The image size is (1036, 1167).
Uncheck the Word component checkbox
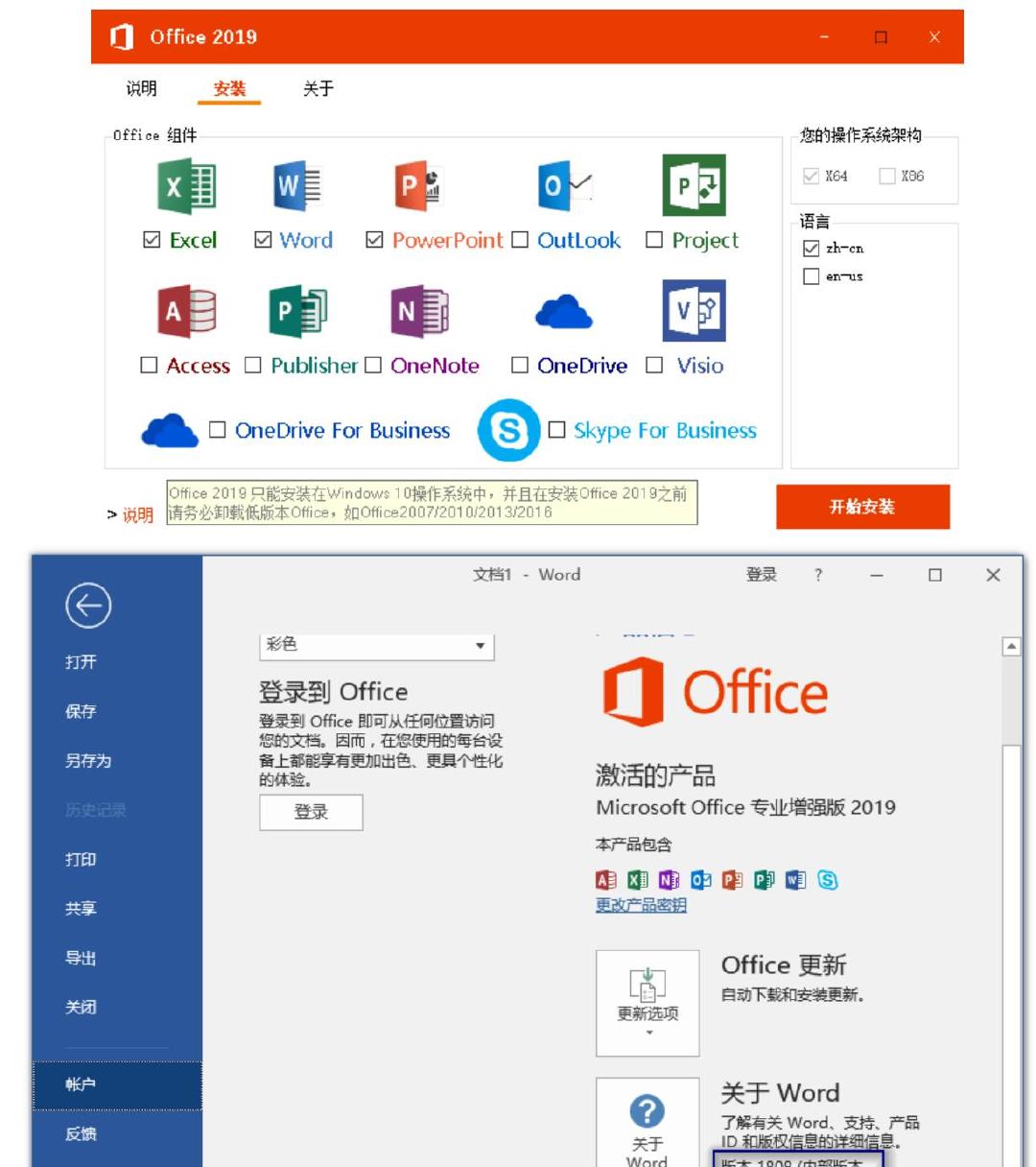pos(263,240)
